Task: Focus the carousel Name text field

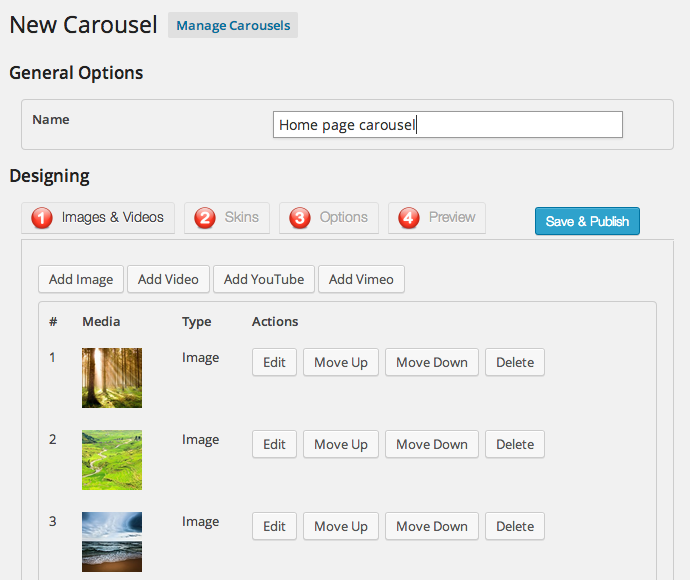Action: point(447,124)
